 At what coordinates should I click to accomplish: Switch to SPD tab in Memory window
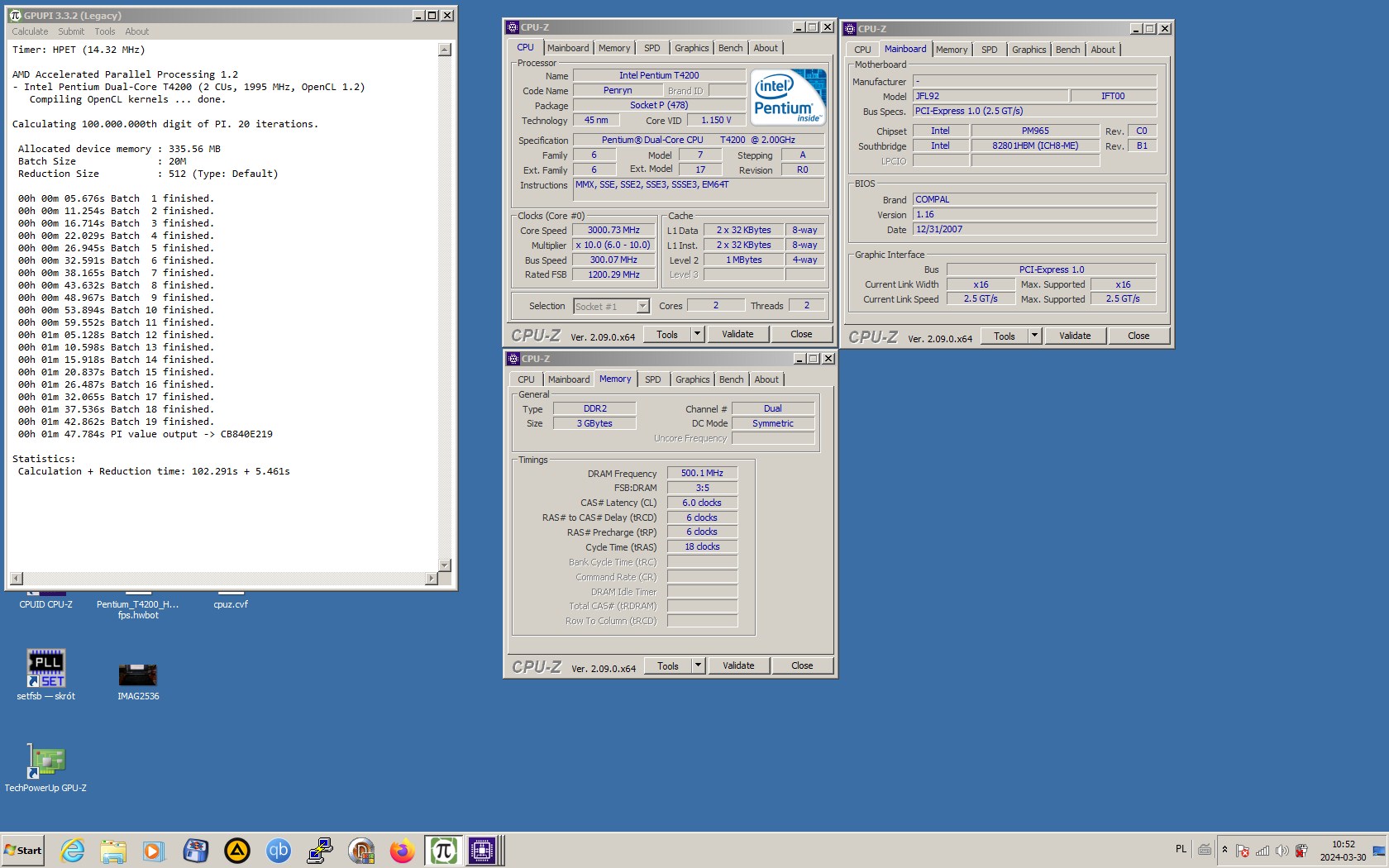(652, 379)
